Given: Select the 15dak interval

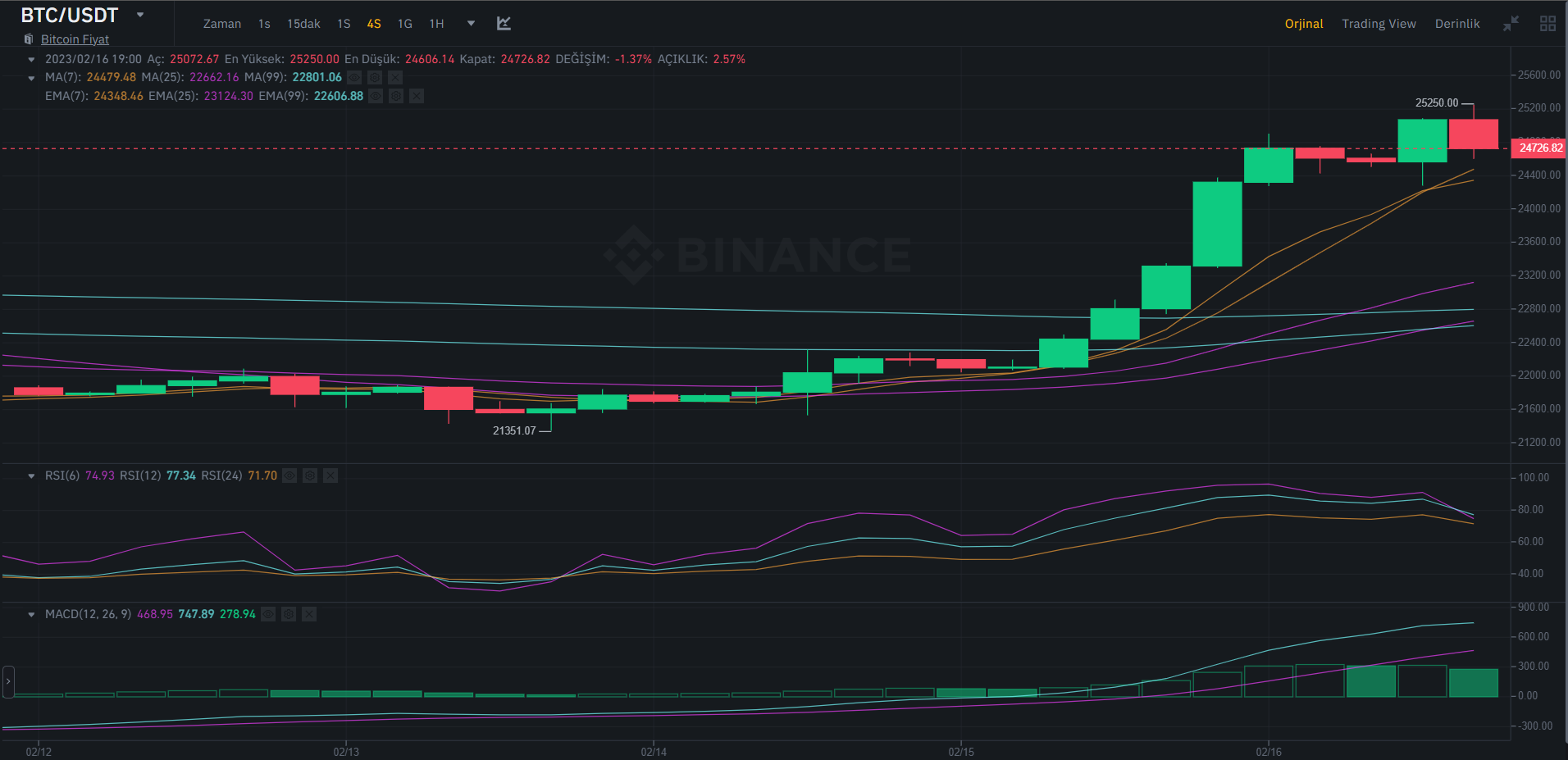Looking at the screenshot, I should (x=303, y=24).
